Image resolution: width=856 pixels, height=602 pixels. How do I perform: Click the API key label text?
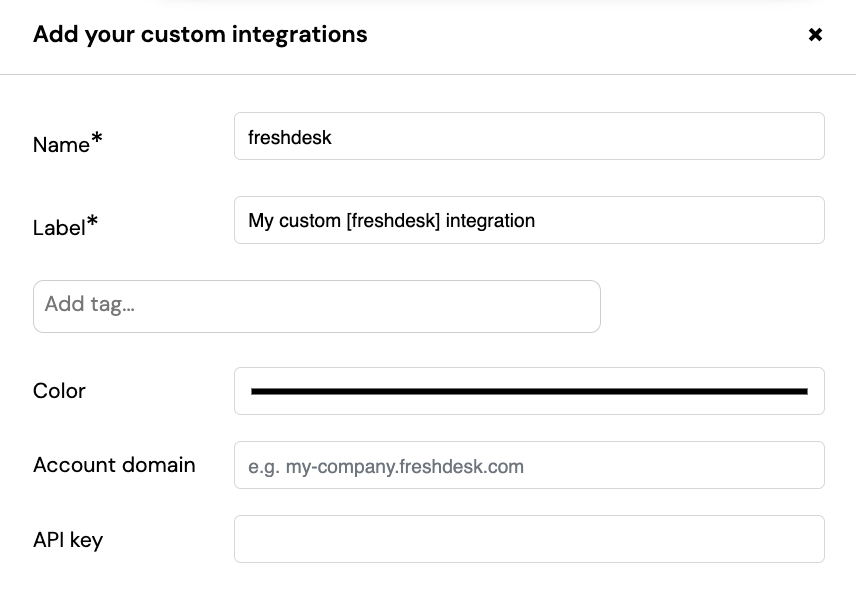click(68, 540)
